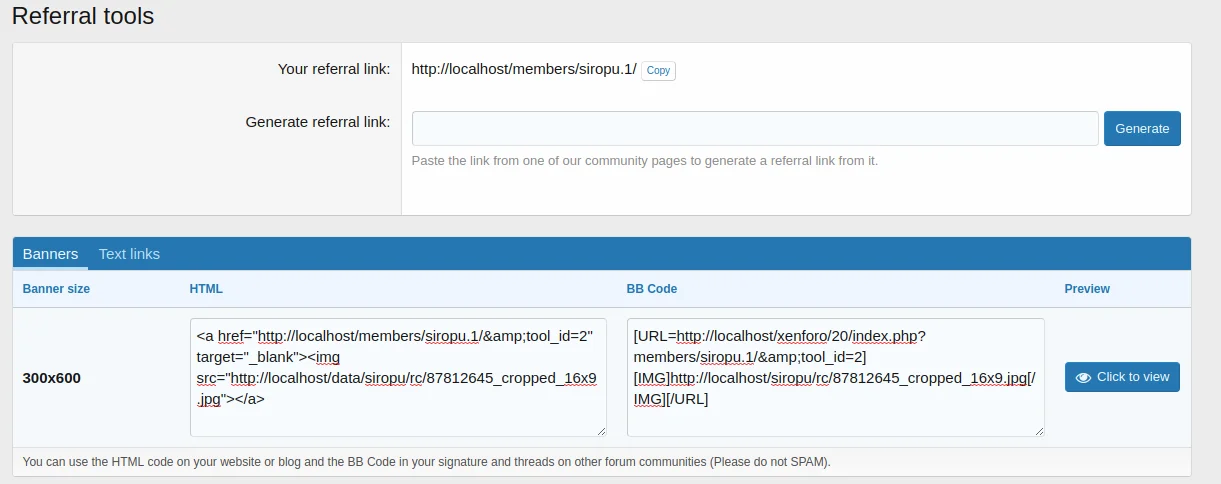Click the resize handle of the HTML textarea
Screen dimensions: 1221x484
[600, 431]
